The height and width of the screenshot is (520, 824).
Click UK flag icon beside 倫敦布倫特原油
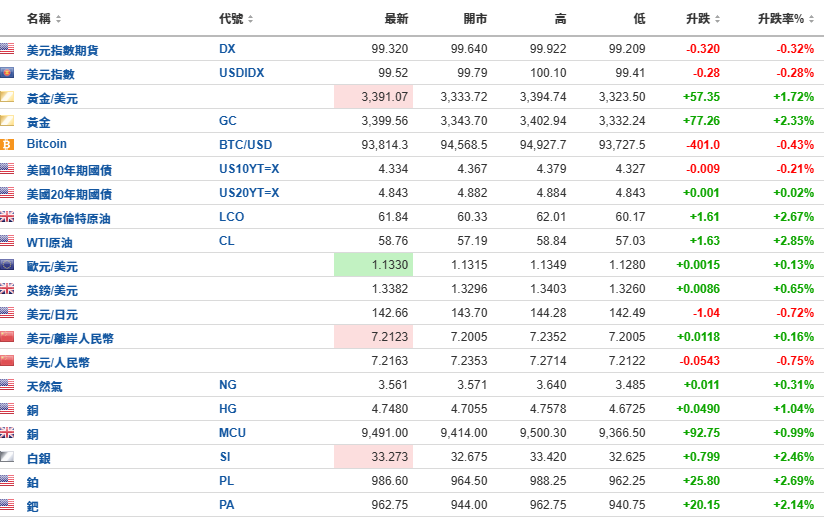tap(7, 216)
